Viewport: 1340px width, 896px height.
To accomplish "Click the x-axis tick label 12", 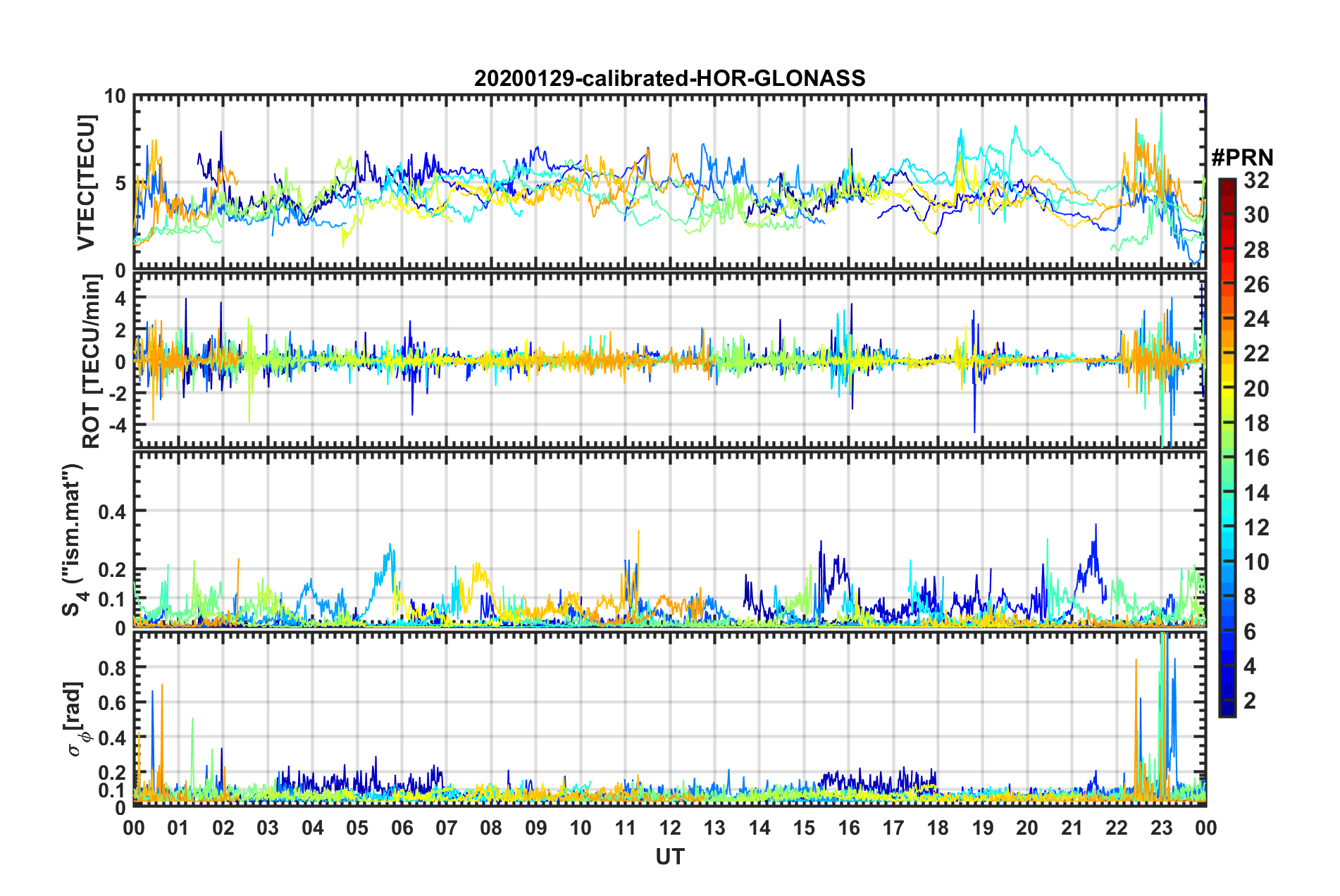I will [x=670, y=828].
